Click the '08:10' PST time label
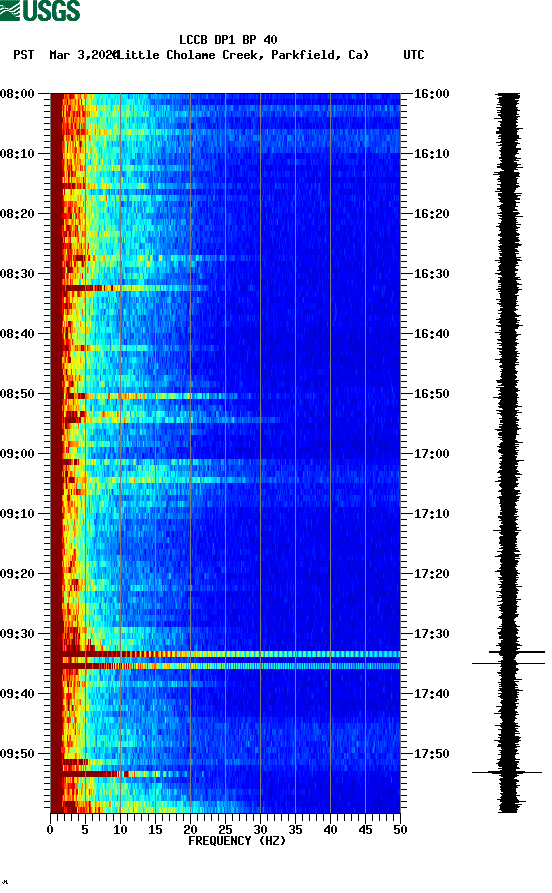 tap(17, 154)
